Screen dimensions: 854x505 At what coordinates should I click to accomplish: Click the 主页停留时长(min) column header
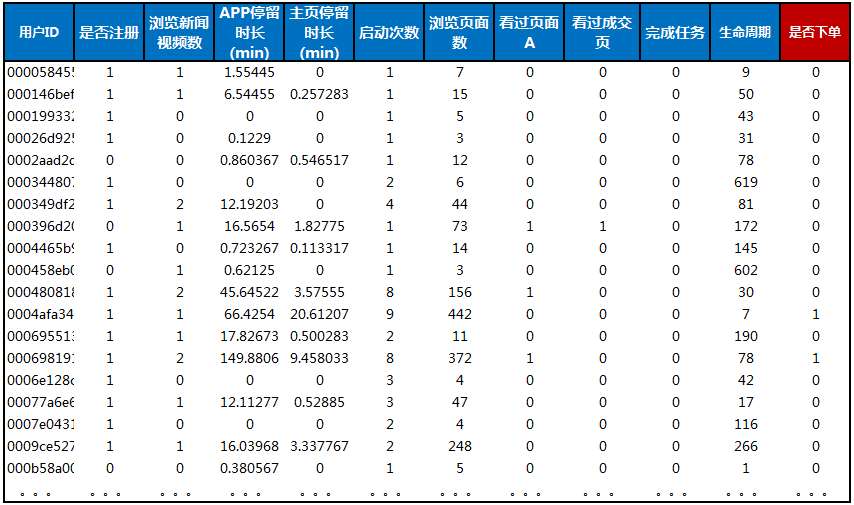(x=319, y=32)
